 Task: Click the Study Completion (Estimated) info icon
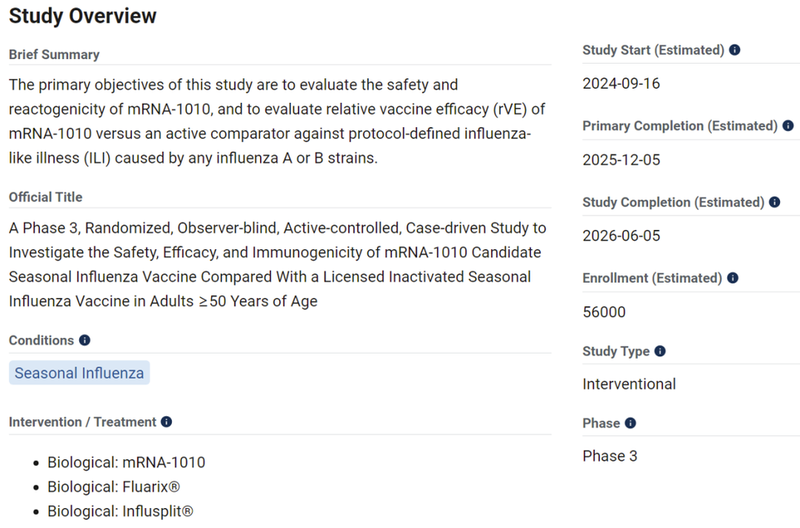pos(774,202)
